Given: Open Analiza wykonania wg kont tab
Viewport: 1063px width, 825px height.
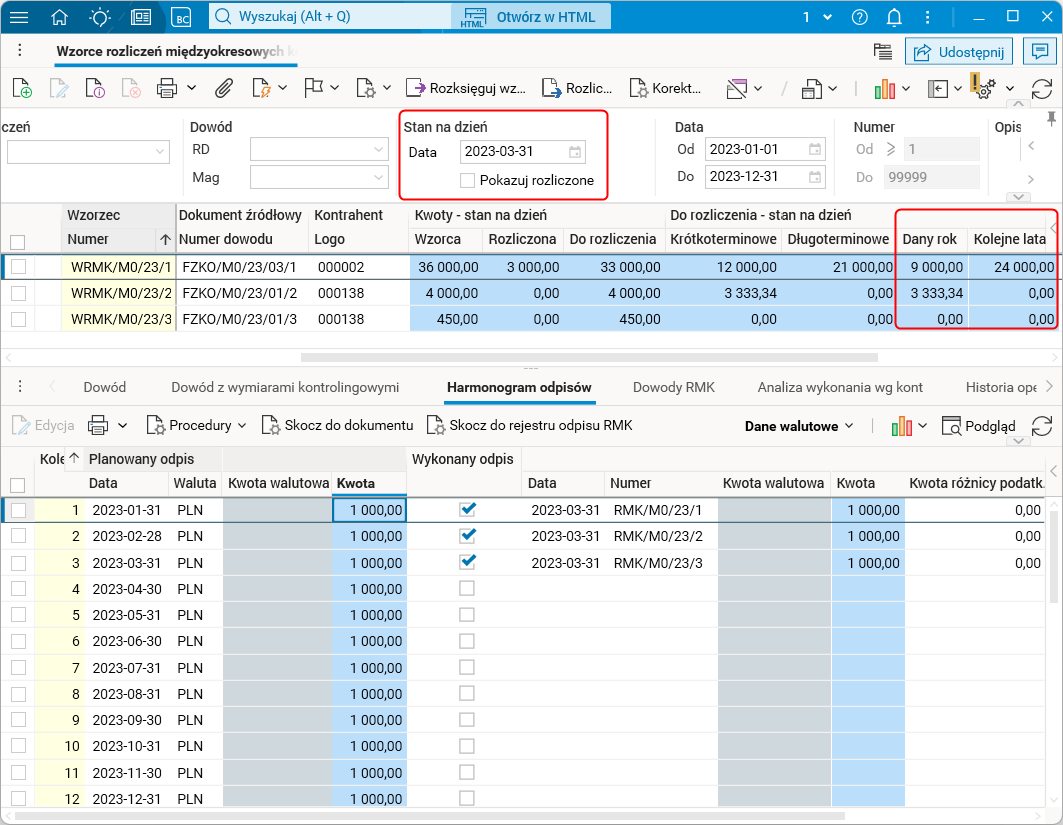Looking at the screenshot, I should tap(840, 387).
